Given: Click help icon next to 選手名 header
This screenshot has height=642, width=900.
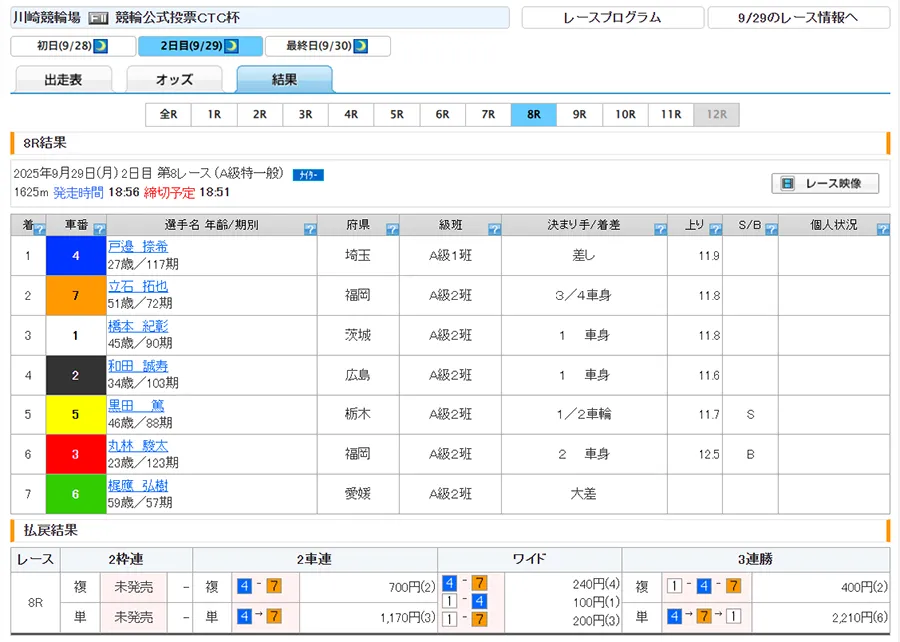Looking at the screenshot, I should click(x=309, y=229).
